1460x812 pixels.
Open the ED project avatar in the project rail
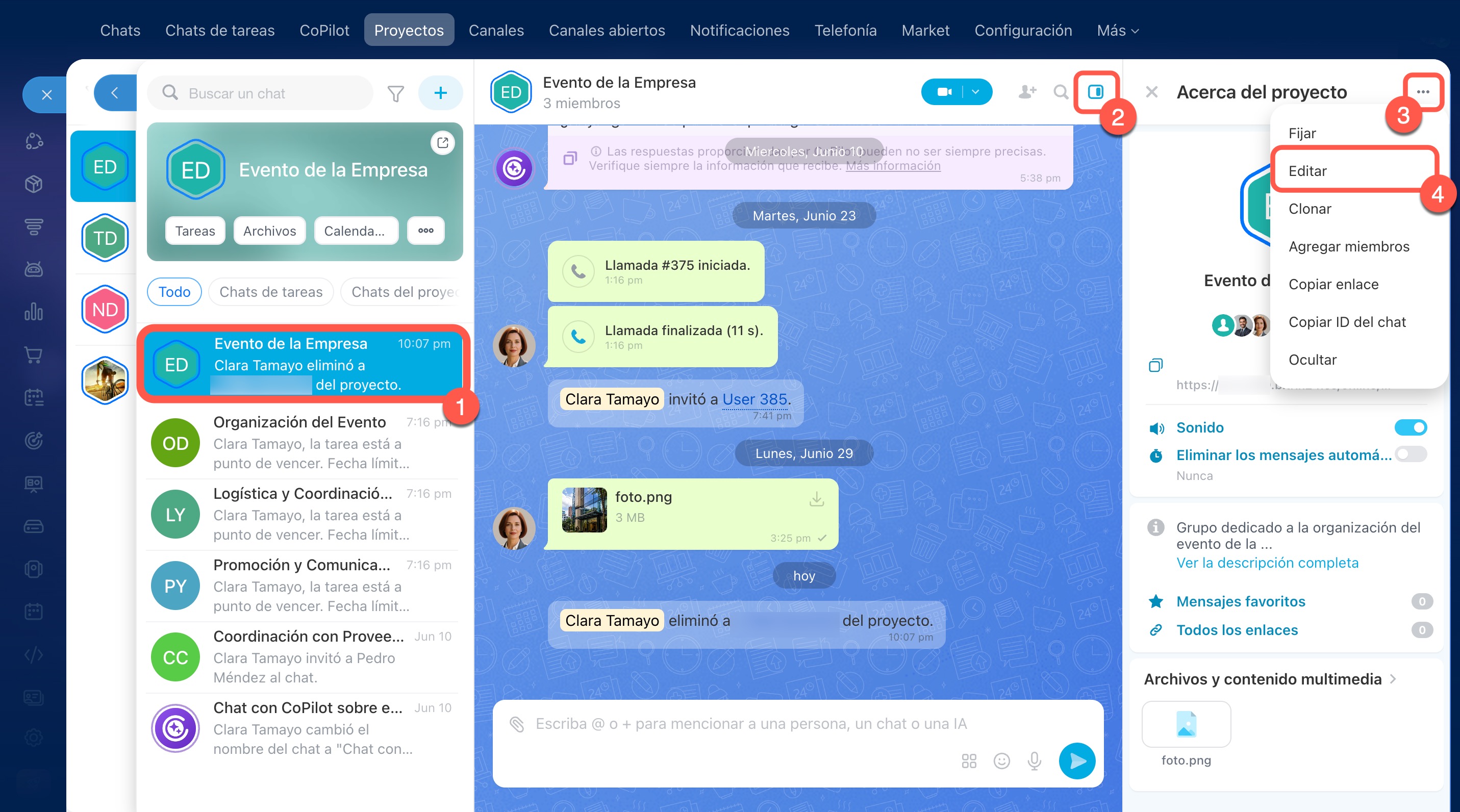point(105,167)
